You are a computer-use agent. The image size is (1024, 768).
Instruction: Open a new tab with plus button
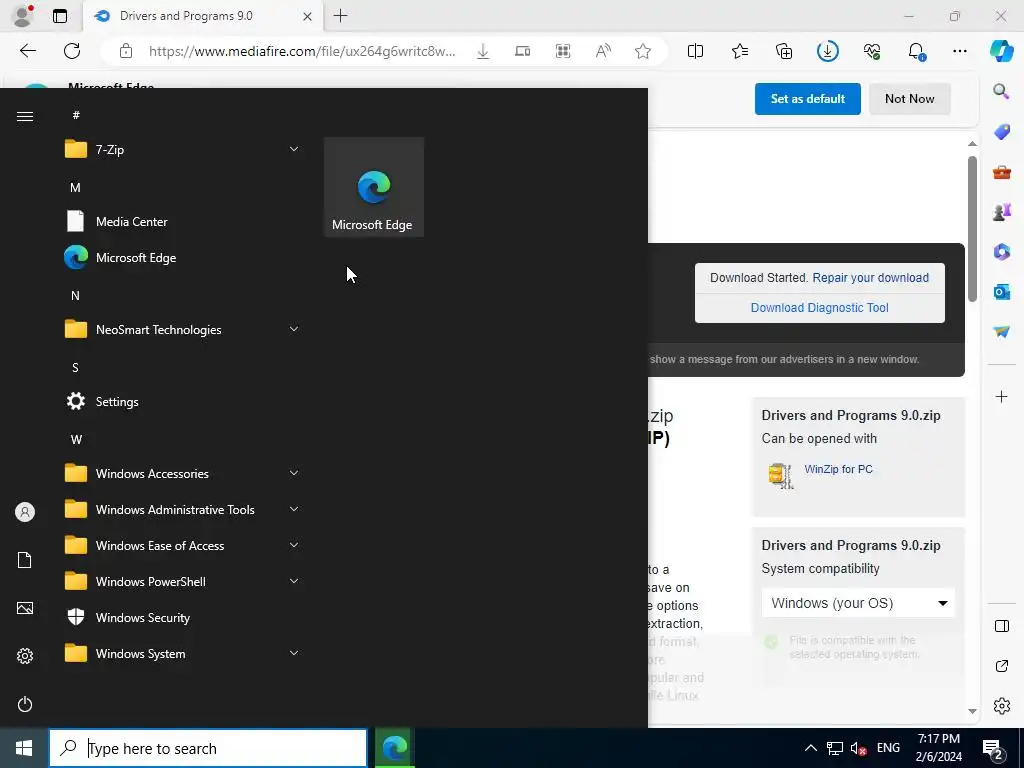tap(340, 16)
